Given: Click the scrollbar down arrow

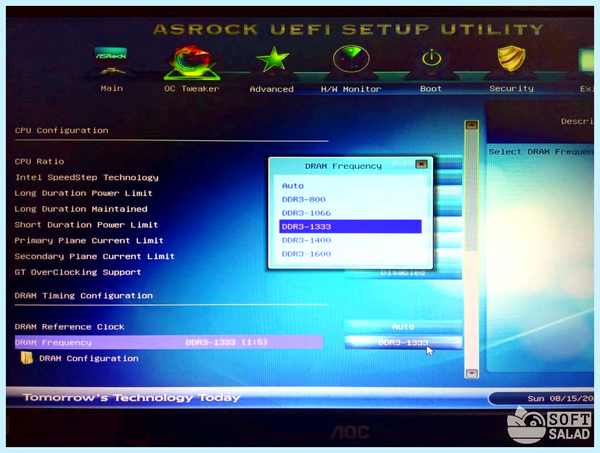Looking at the screenshot, I should coord(471,373).
